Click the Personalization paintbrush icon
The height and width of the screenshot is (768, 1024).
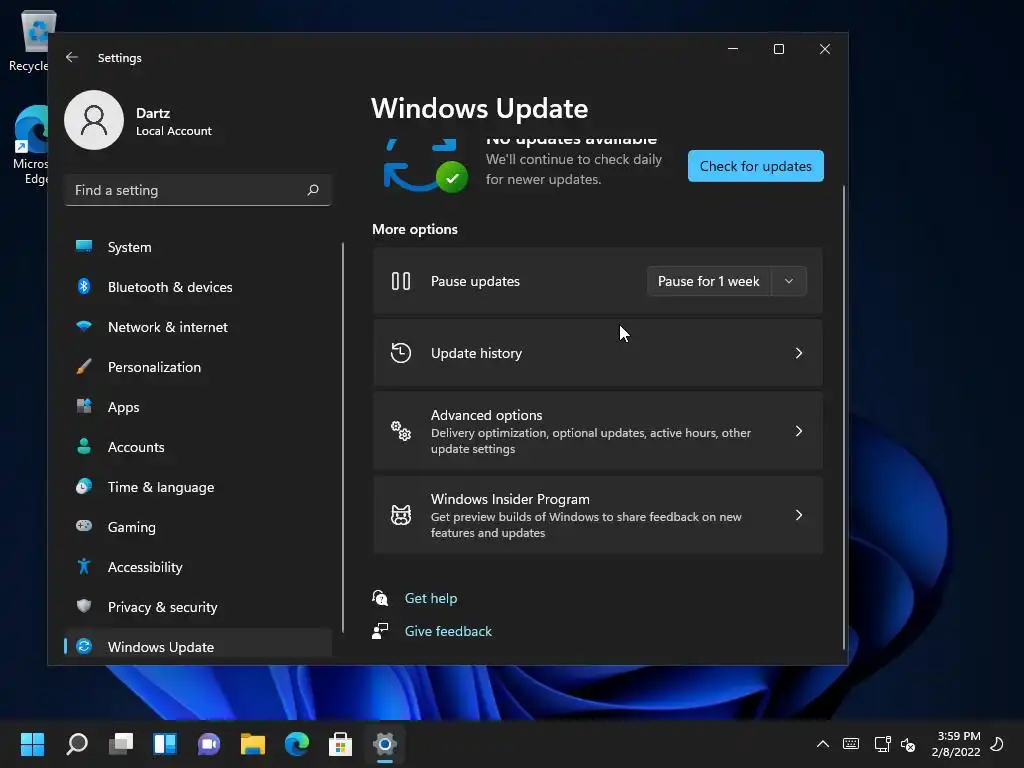[x=84, y=366]
